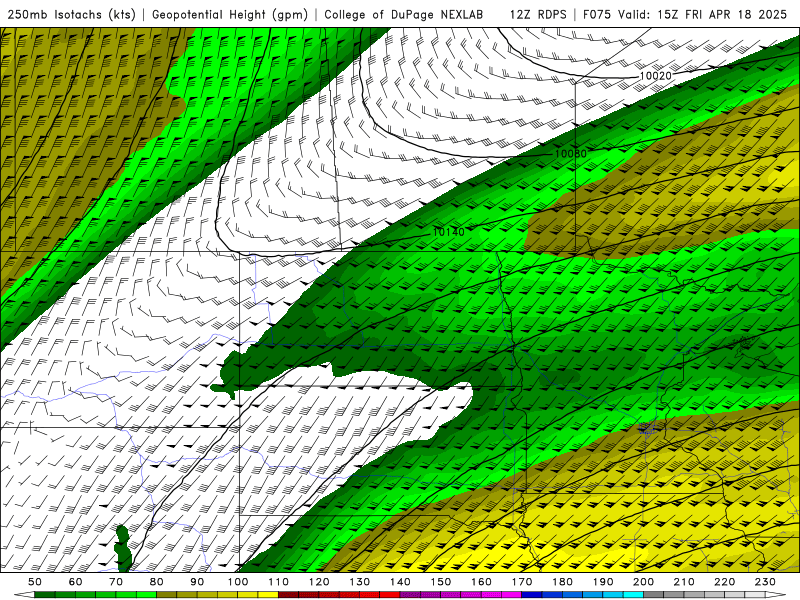The height and width of the screenshot is (600, 800).
Task: Click the "12Z RDPS" model run label
Action: [538, 15]
